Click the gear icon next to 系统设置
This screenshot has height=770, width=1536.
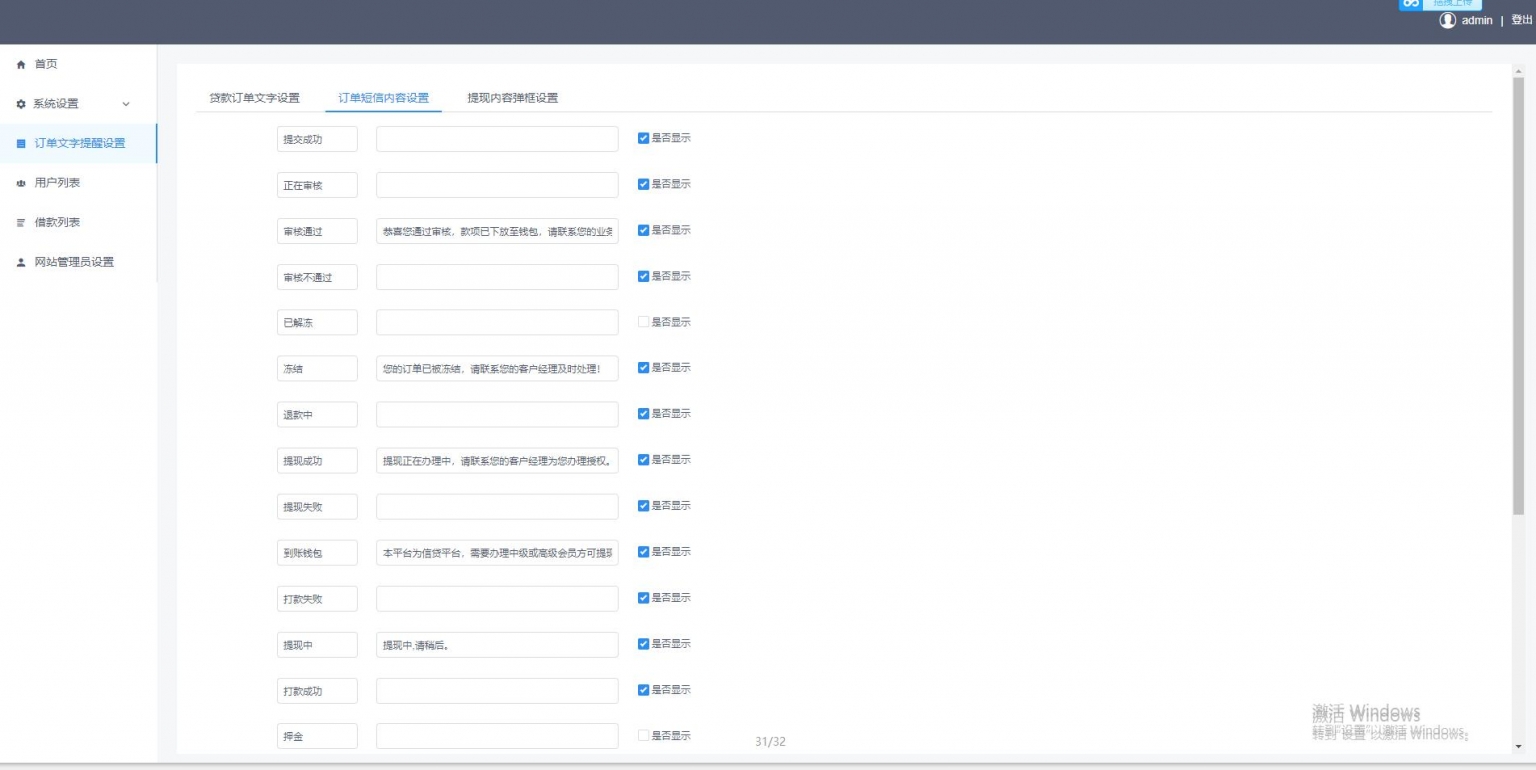[x=21, y=104]
